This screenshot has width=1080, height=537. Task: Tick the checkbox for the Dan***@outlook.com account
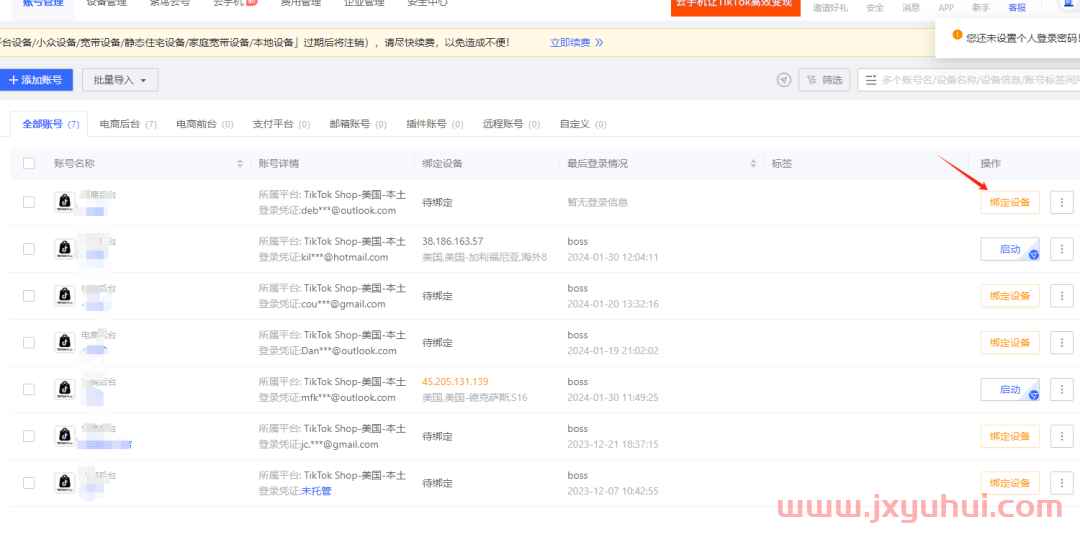point(29,343)
